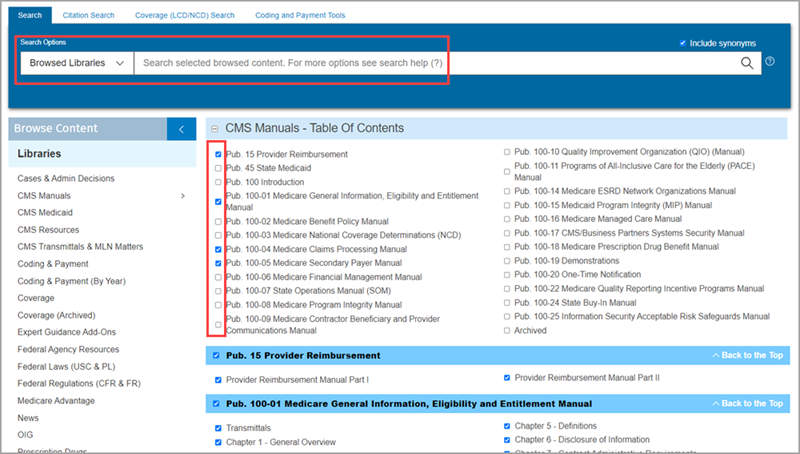Toggle the Pub. 15 Provider Reimbursement section header checkbox

coord(216,356)
